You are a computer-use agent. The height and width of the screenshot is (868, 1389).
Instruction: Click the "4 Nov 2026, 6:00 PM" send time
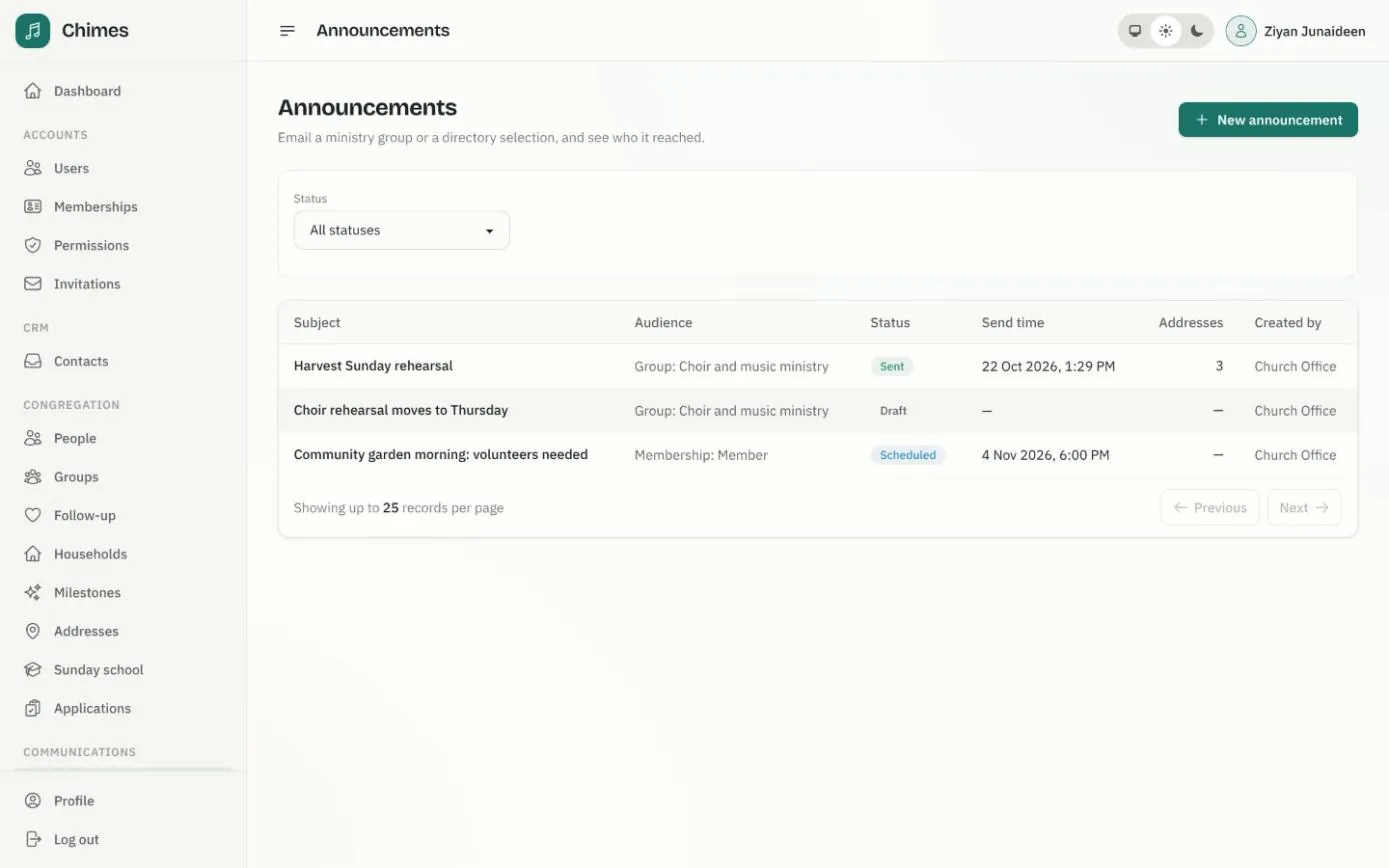click(1045, 455)
